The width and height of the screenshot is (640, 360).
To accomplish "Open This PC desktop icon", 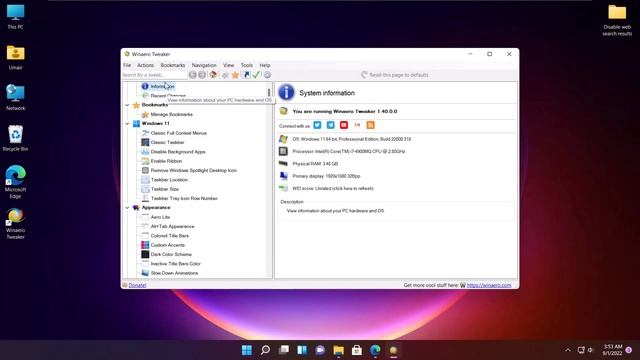I will pyautogui.click(x=15, y=17).
